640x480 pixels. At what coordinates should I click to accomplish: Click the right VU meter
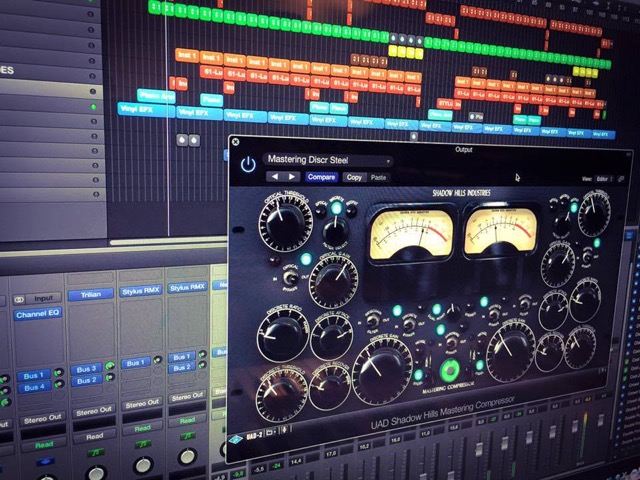(500, 231)
